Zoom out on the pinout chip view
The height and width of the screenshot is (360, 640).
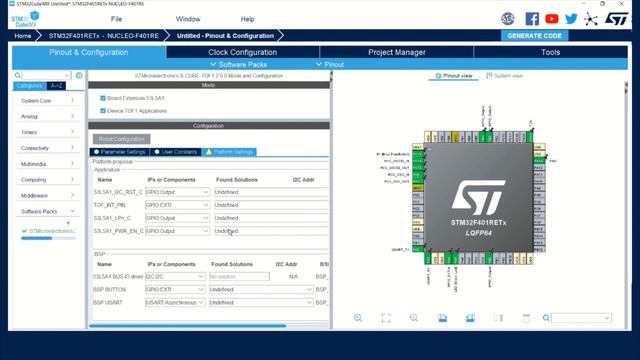click(414, 318)
